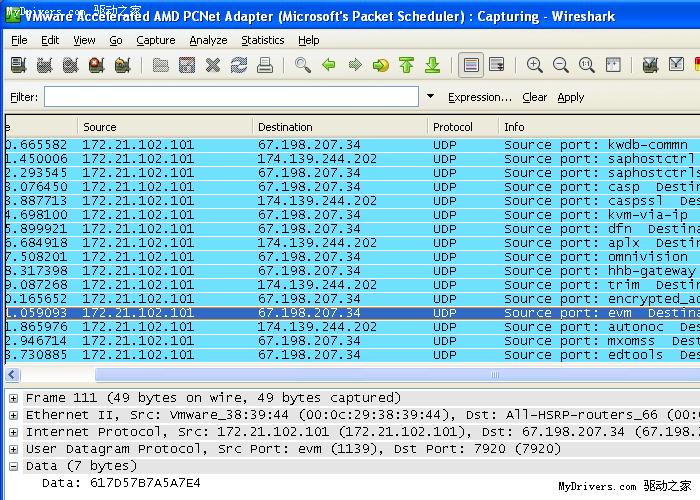The height and width of the screenshot is (500, 700).
Task: Click the Apply filter button
Action: (571, 97)
